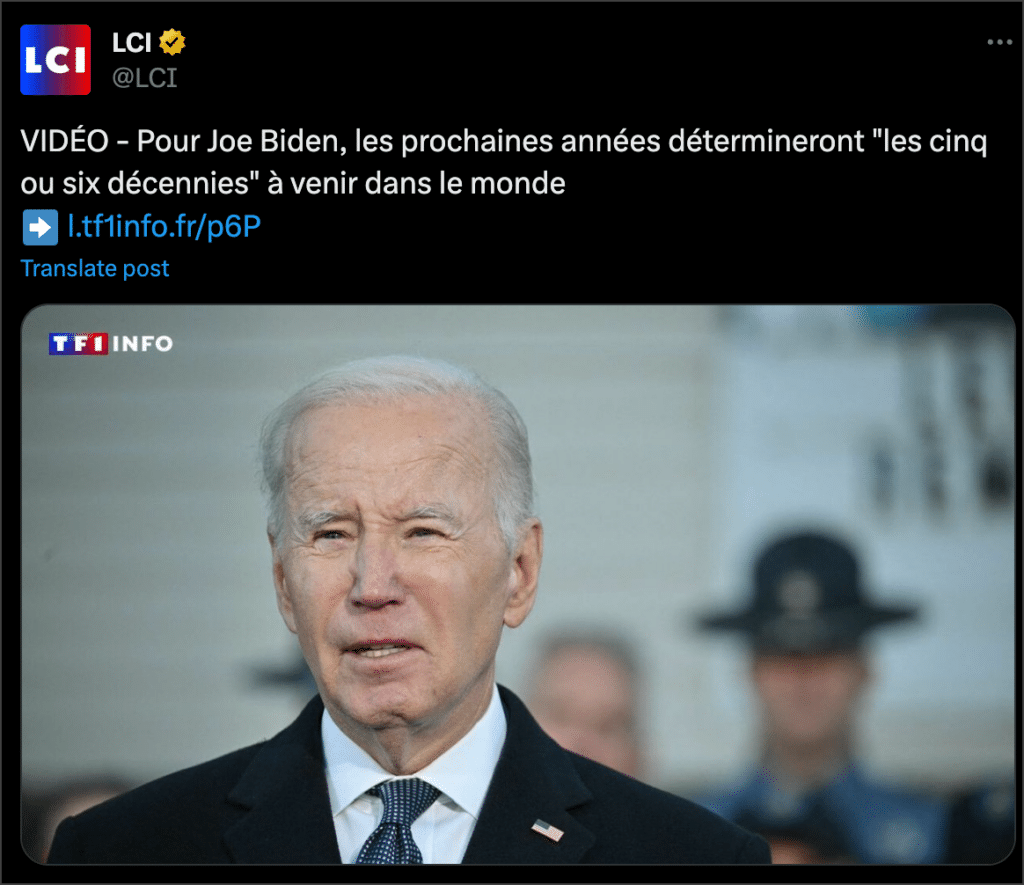Open the LCI profile avatar
Screen dimensions: 1024x885
[56, 59]
